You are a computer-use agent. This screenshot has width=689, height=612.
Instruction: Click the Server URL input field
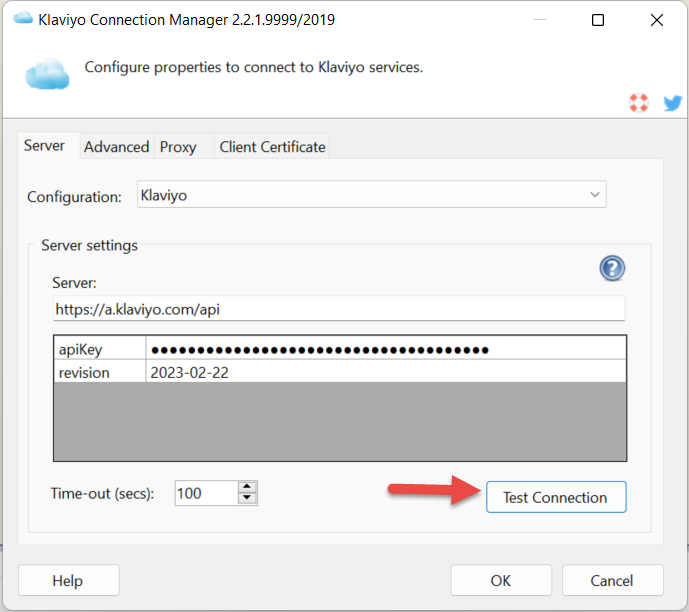tap(339, 309)
